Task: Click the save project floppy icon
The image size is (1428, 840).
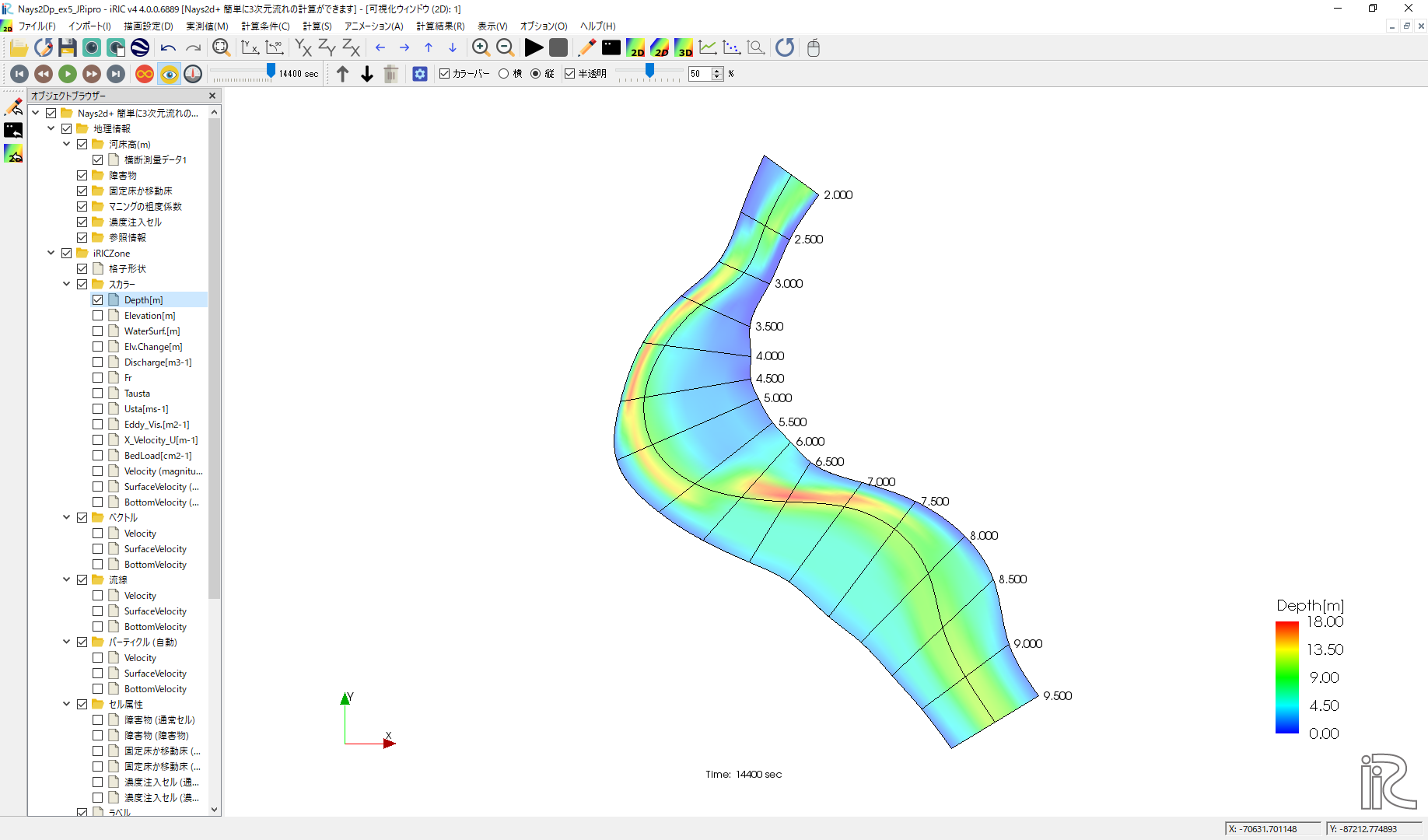Action: pyautogui.click(x=68, y=47)
